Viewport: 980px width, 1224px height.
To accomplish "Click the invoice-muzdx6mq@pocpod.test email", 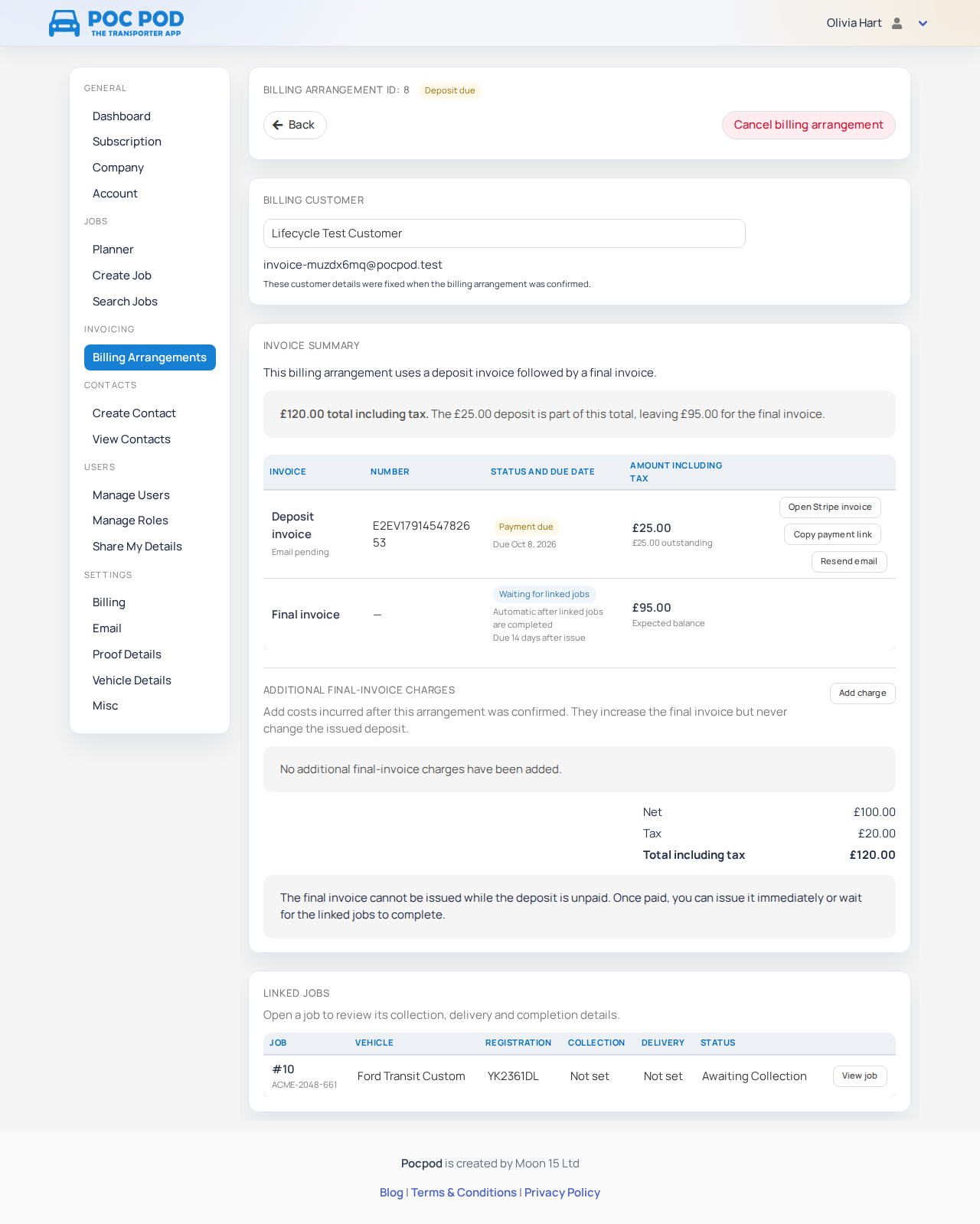I will [353, 265].
